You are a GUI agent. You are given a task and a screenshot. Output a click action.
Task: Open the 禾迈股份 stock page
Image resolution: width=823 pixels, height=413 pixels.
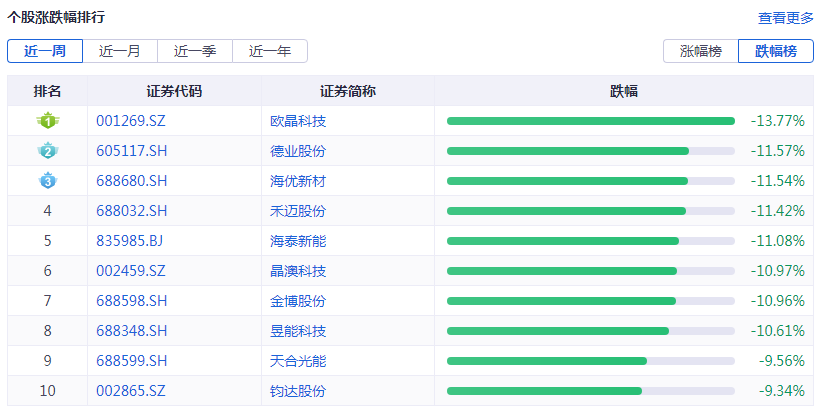point(298,211)
